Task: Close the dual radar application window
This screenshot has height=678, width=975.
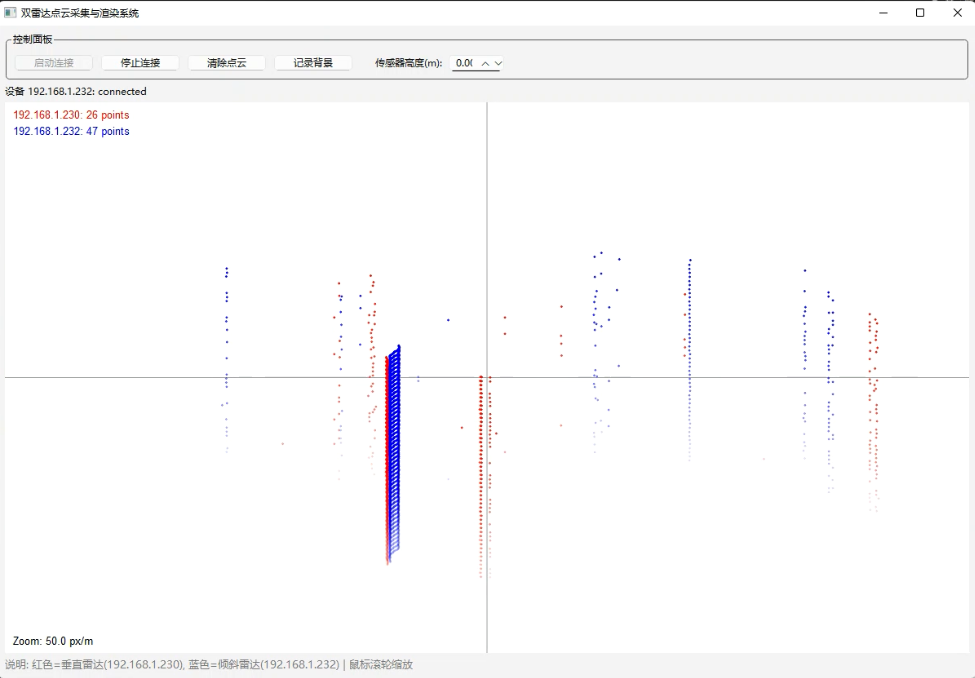Action: coord(956,13)
